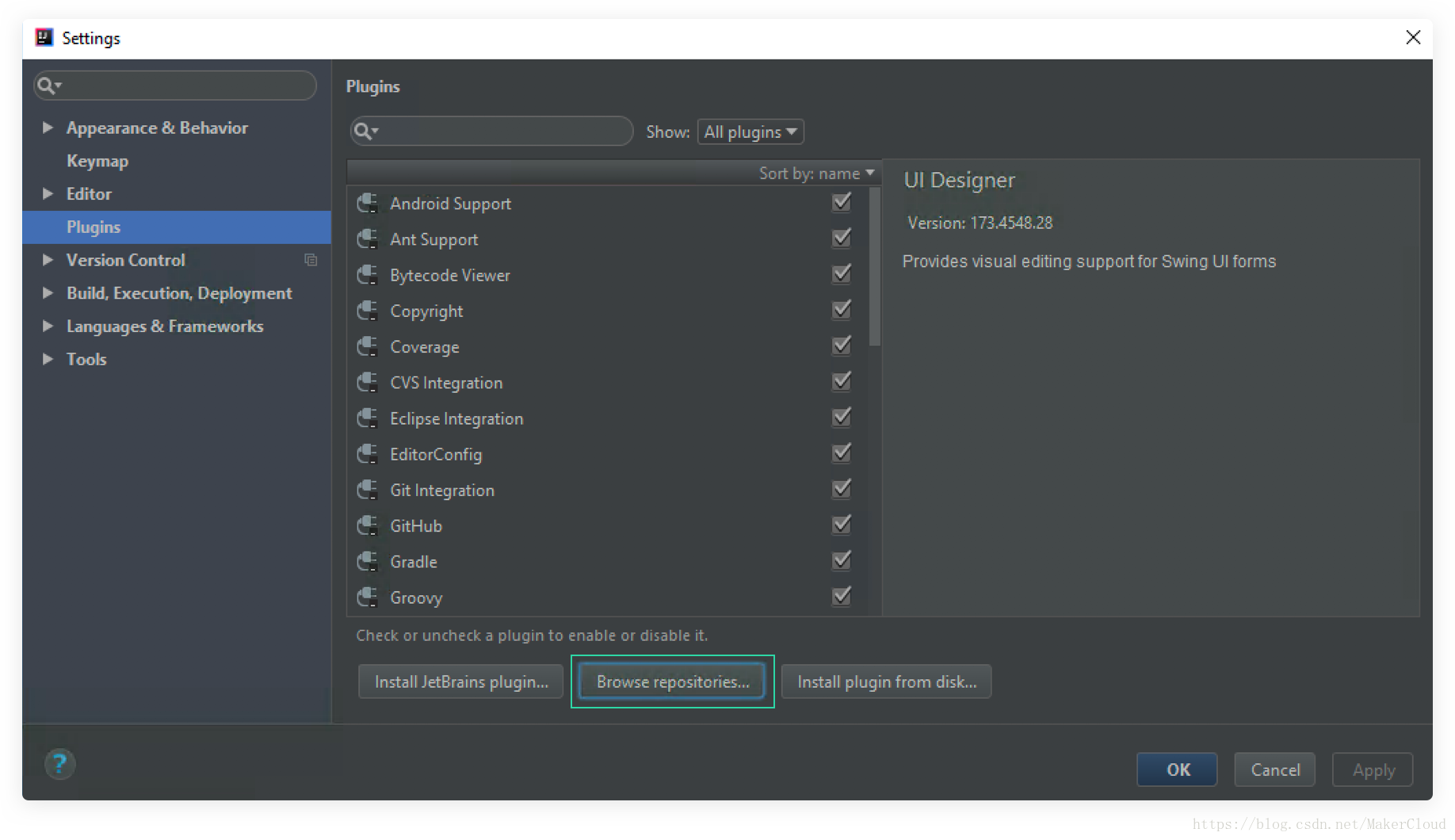Expand Build, Execution, Deployment arrow
The width and height of the screenshot is (1455, 840).
click(x=48, y=293)
